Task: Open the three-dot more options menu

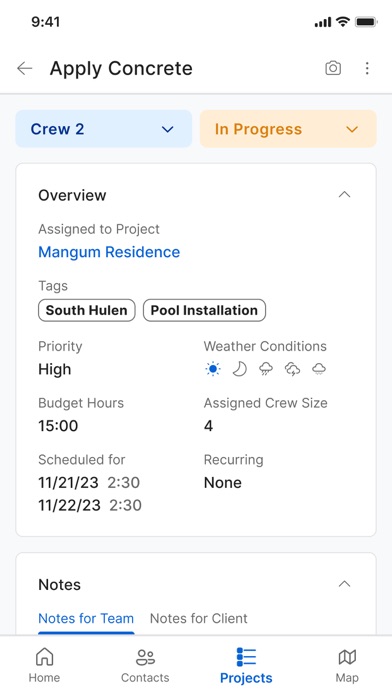Action: point(367,68)
